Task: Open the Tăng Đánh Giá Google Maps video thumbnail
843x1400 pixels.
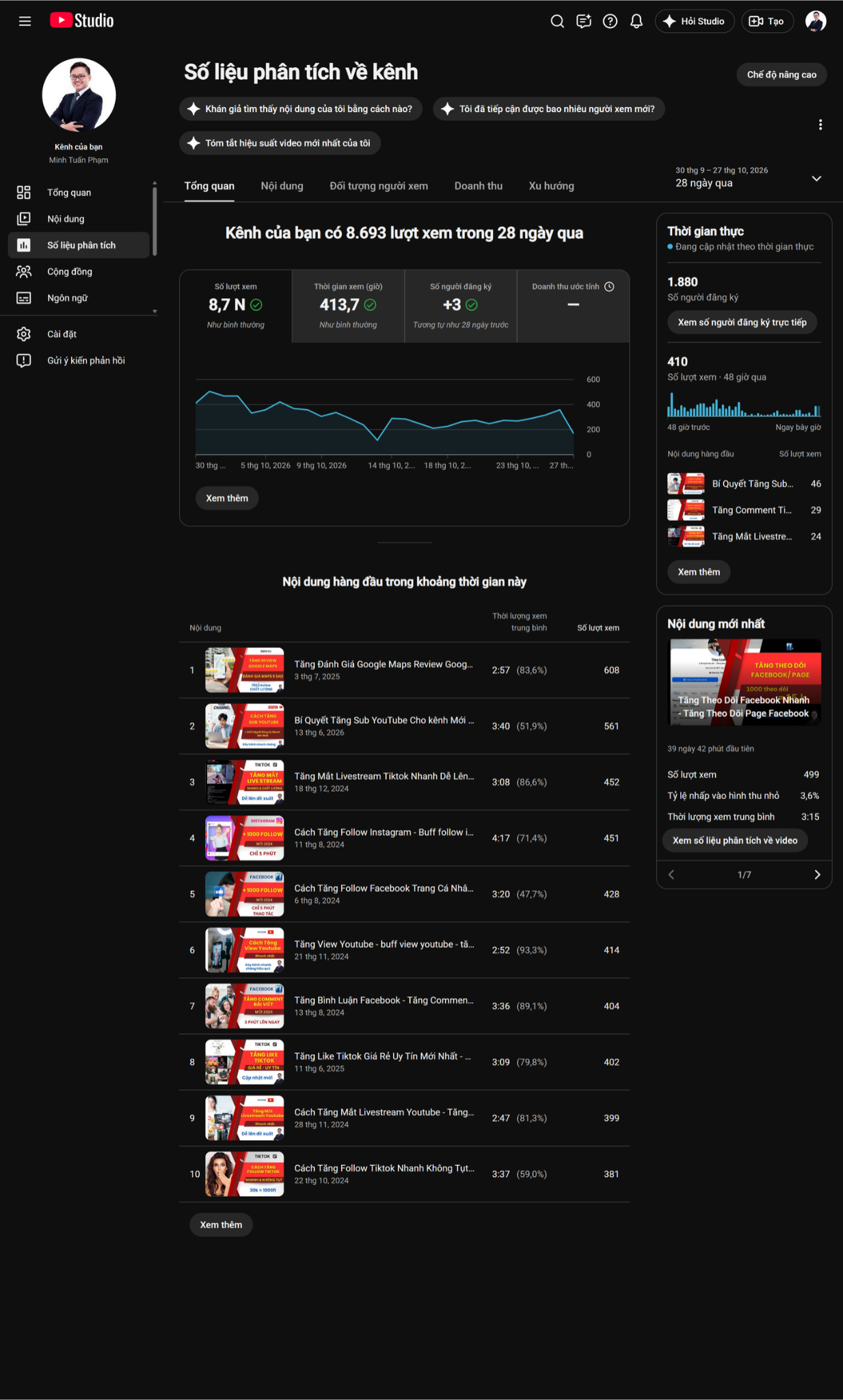Action: (245, 670)
